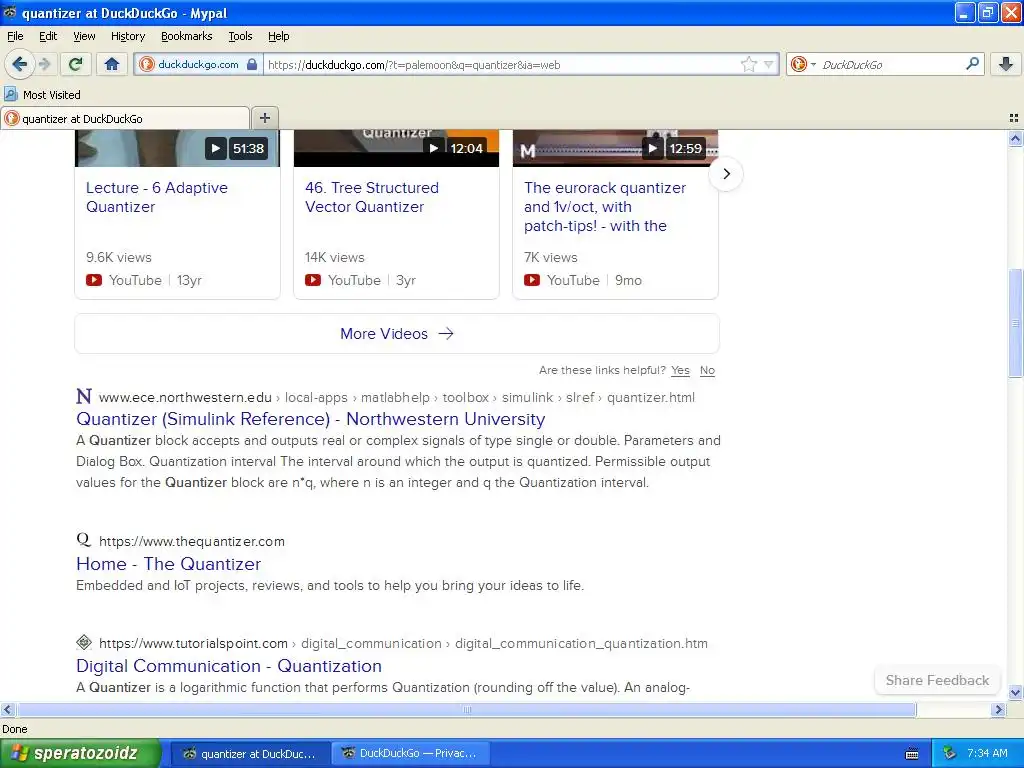The image size is (1024, 768).
Task: Click the horizontal scrollbar right arrow
Action: click(998, 709)
